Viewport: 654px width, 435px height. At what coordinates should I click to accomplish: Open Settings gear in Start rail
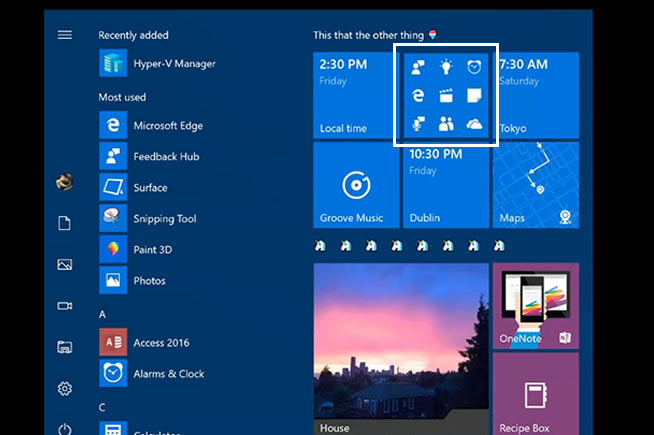pyautogui.click(x=64, y=389)
